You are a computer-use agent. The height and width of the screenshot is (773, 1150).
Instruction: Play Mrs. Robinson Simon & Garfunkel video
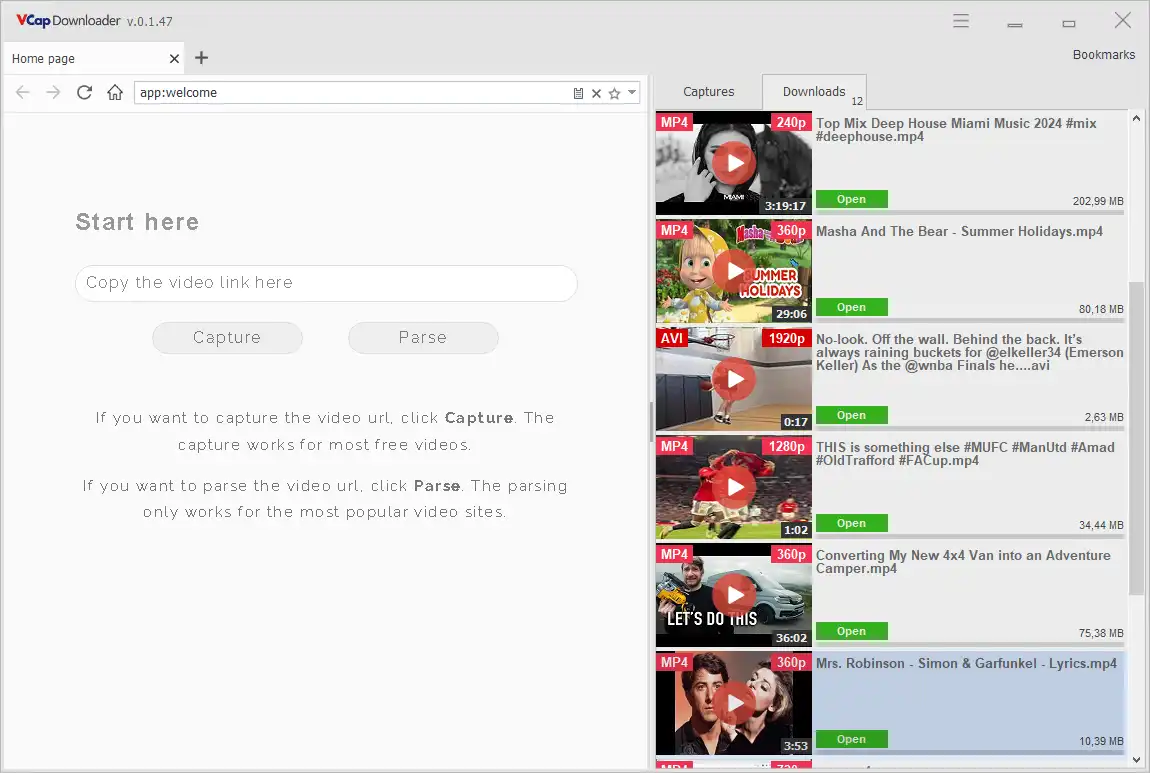tap(734, 703)
